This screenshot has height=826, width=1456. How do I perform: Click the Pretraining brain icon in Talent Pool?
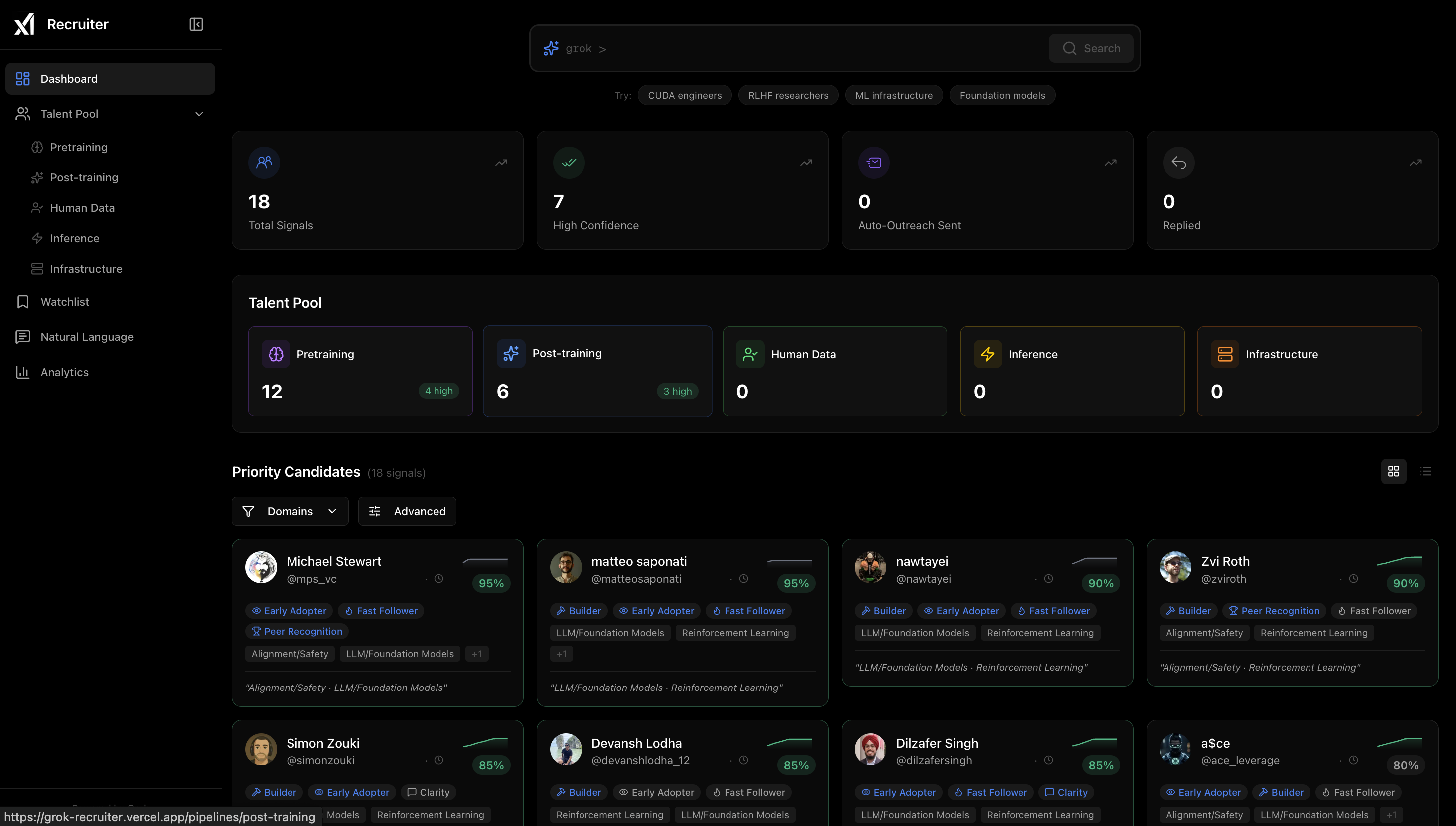click(x=276, y=354)
